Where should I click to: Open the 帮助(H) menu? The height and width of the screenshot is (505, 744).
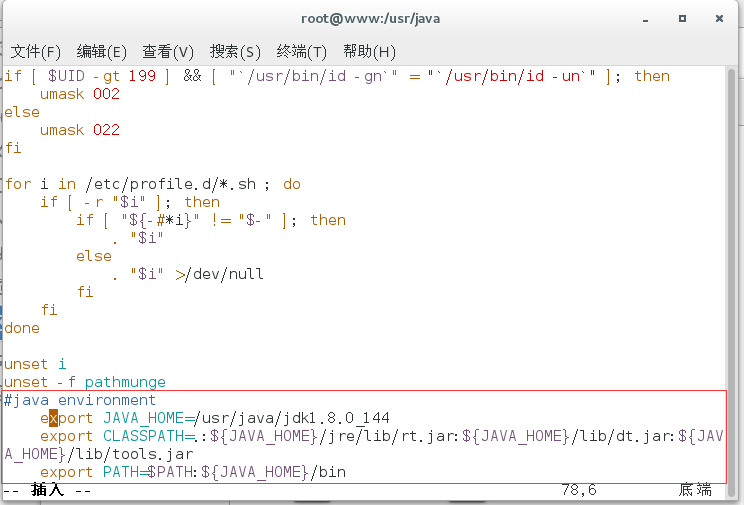[x=369, y=52]
